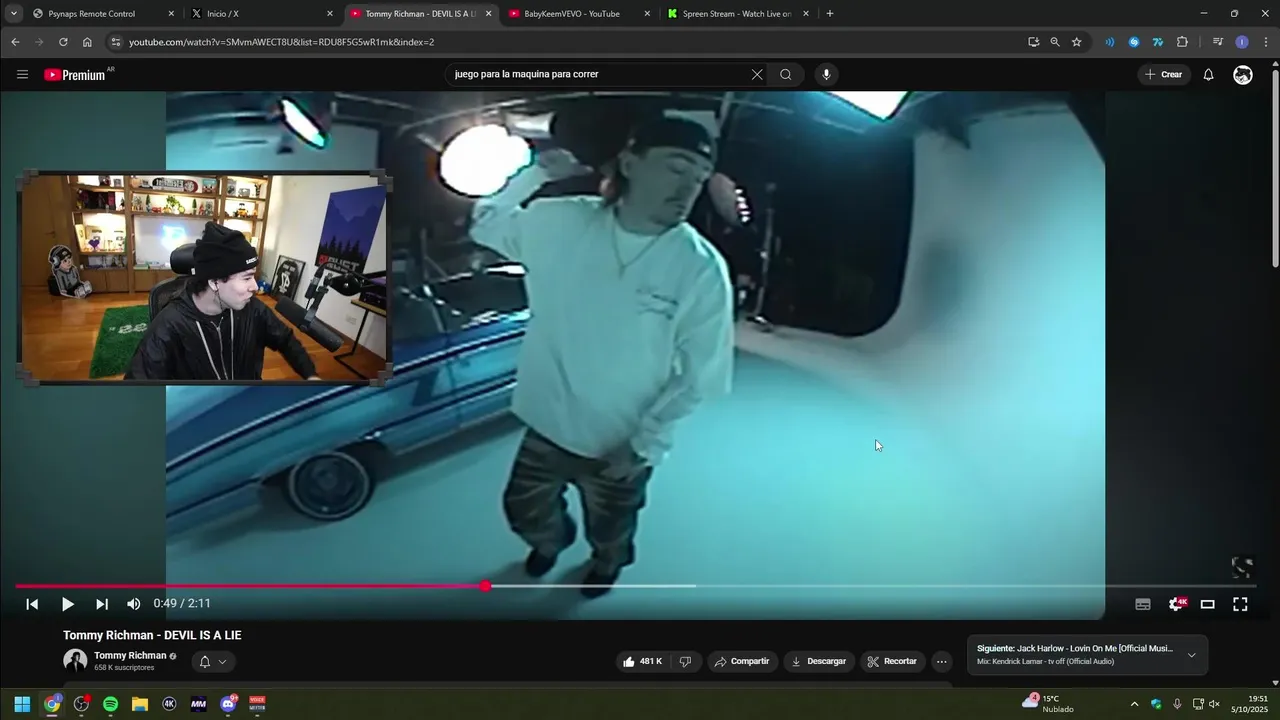Open Spotify from the taskbar
The width and height of the screenshot is (1280, 720).
pos(110,704)
